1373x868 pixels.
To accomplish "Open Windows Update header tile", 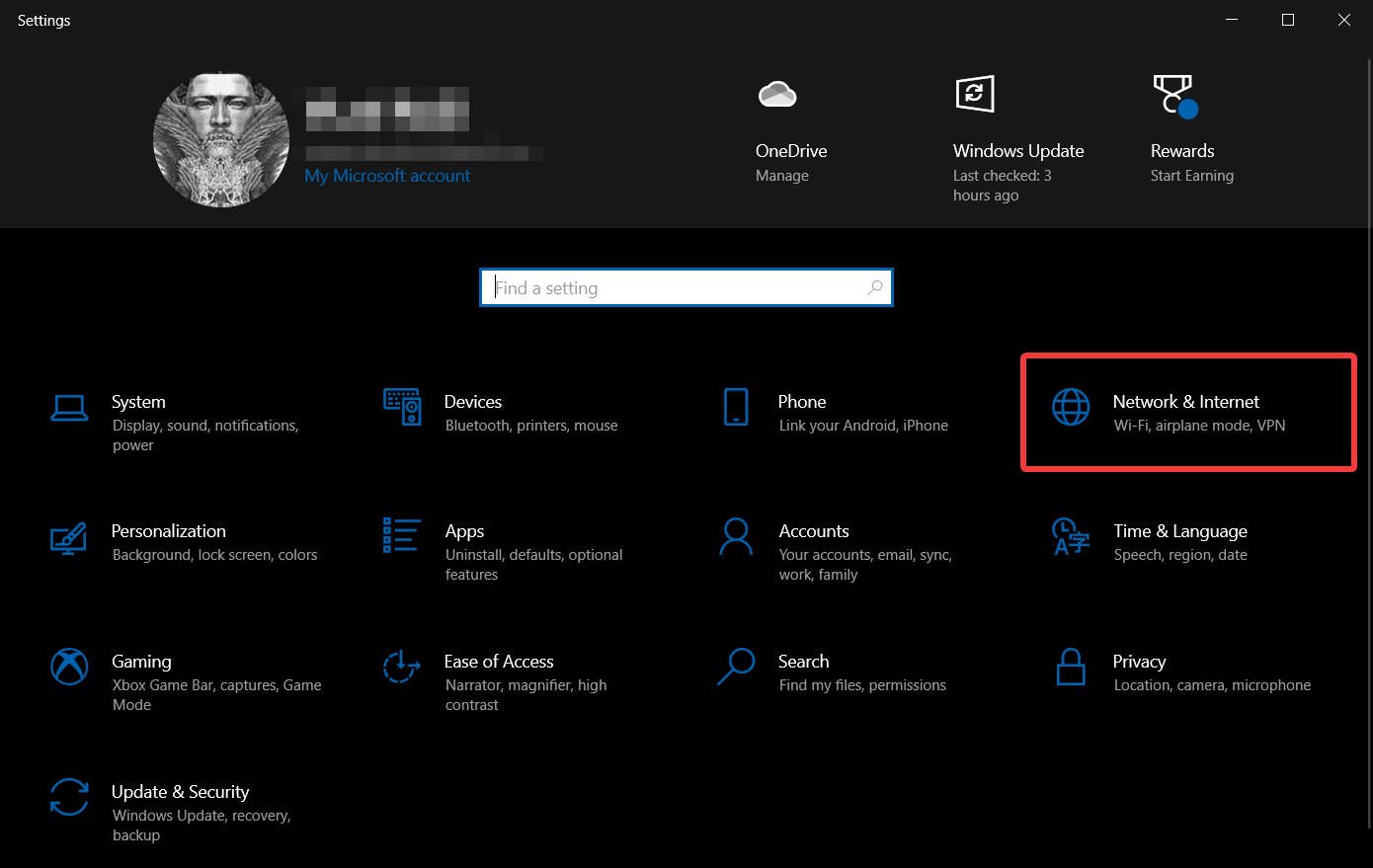I will click(1018, 137).
